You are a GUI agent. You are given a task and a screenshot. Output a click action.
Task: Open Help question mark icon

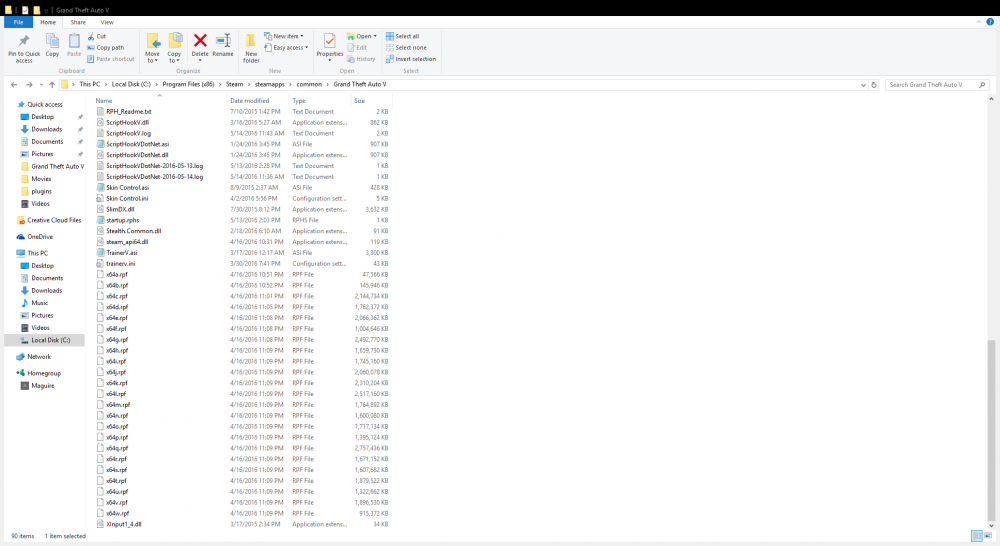990,22
